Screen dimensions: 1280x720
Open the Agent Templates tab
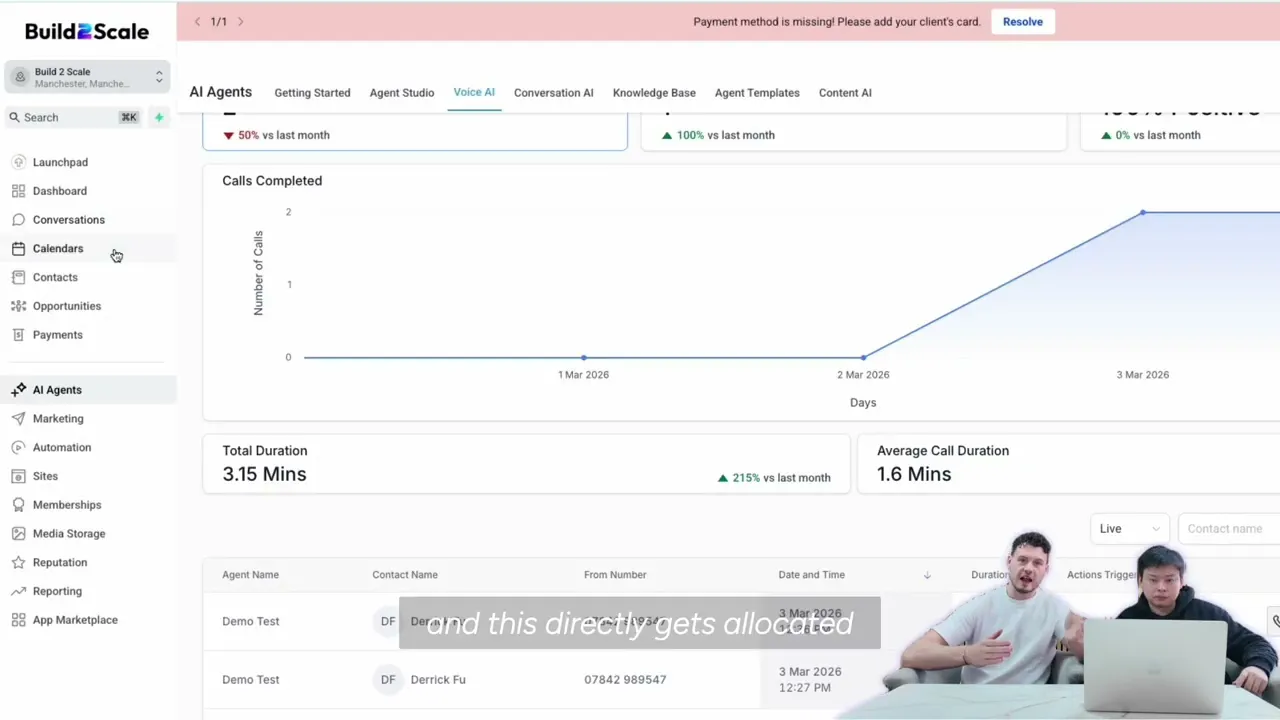[x=757, y=93]
